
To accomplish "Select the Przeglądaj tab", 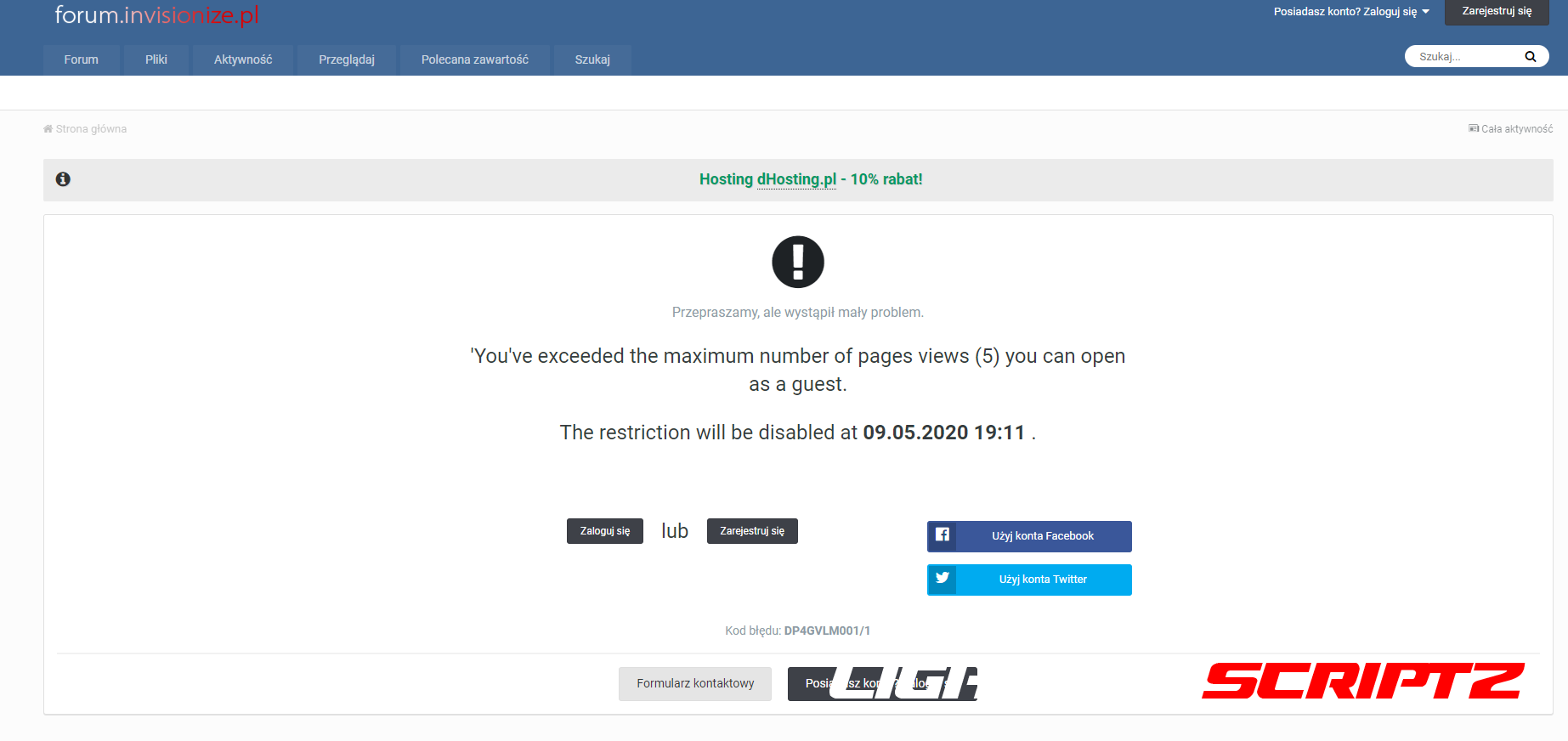I will click(x=347, y=59).
